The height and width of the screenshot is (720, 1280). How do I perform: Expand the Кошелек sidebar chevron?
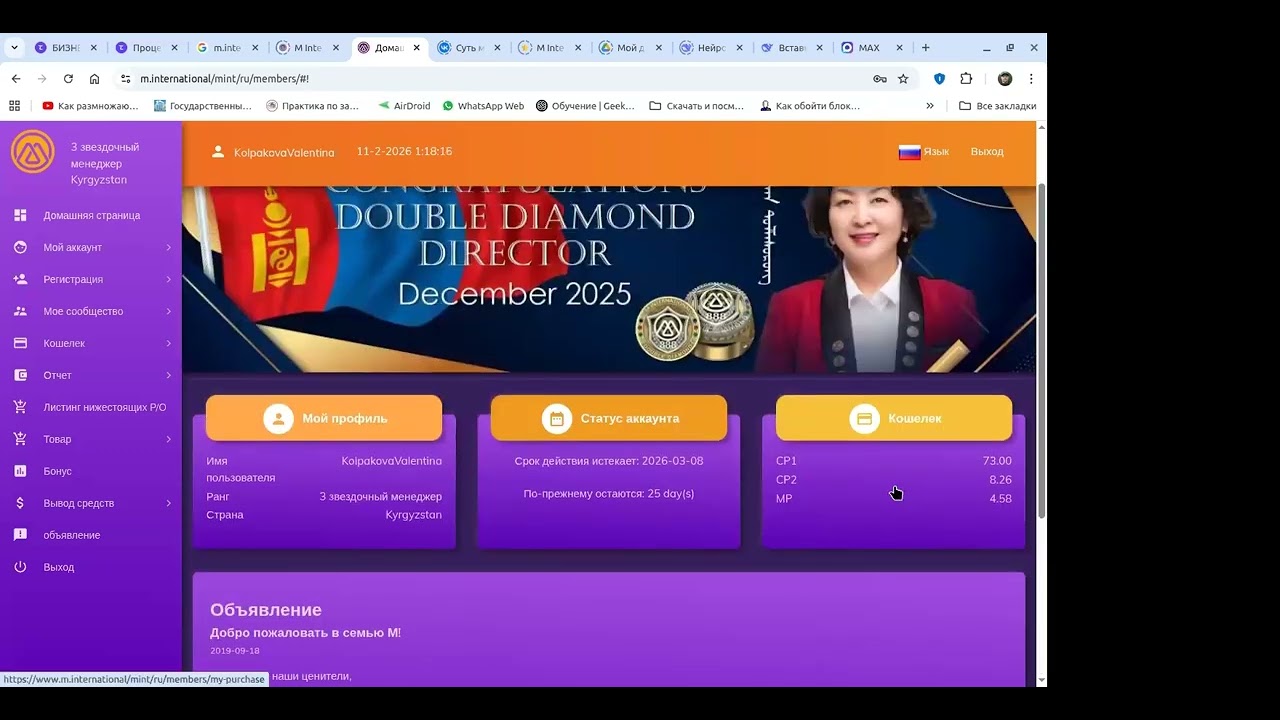click(x=168, y=343)
